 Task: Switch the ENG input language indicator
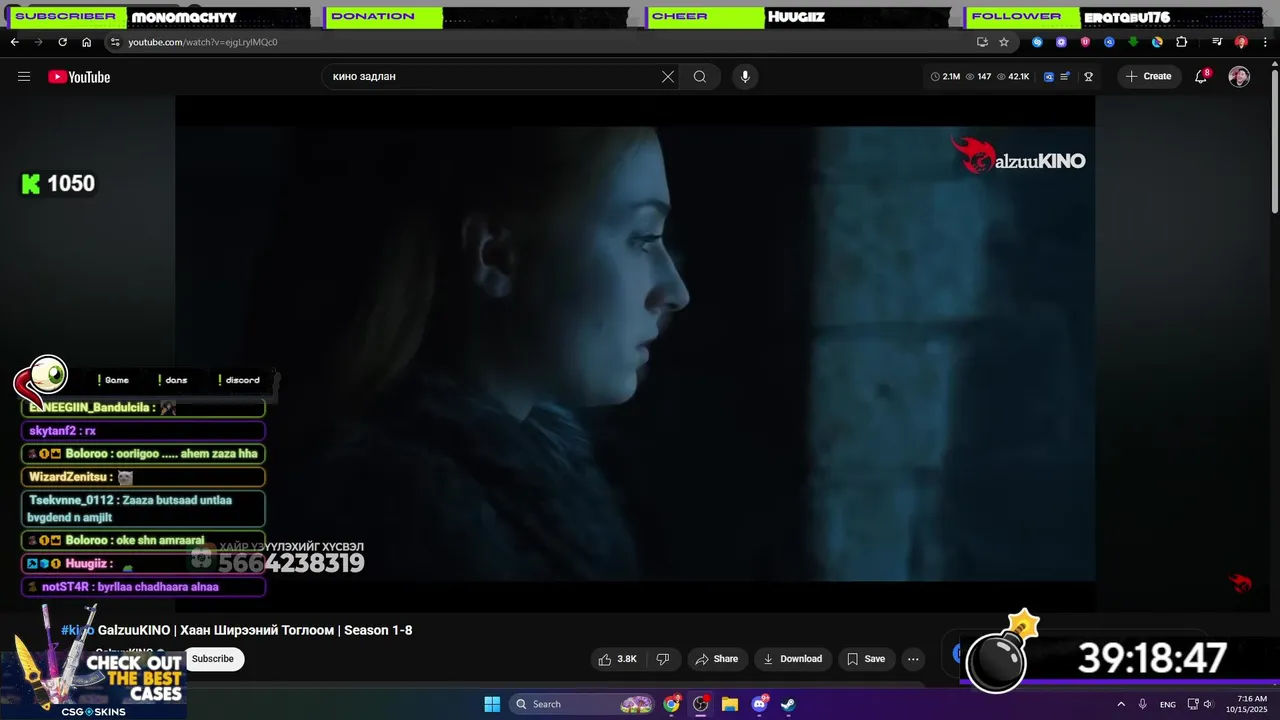tap(1168, 704)
